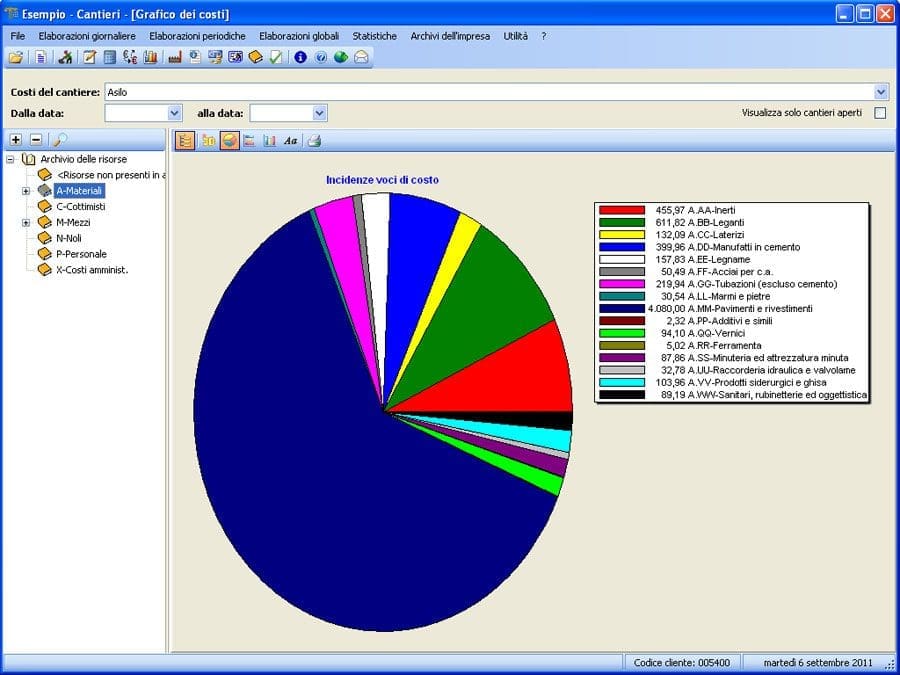Click the document page toolbar icon
This screenshot has width=900, height=675.
pyautogui.click(x=41, y=57)
